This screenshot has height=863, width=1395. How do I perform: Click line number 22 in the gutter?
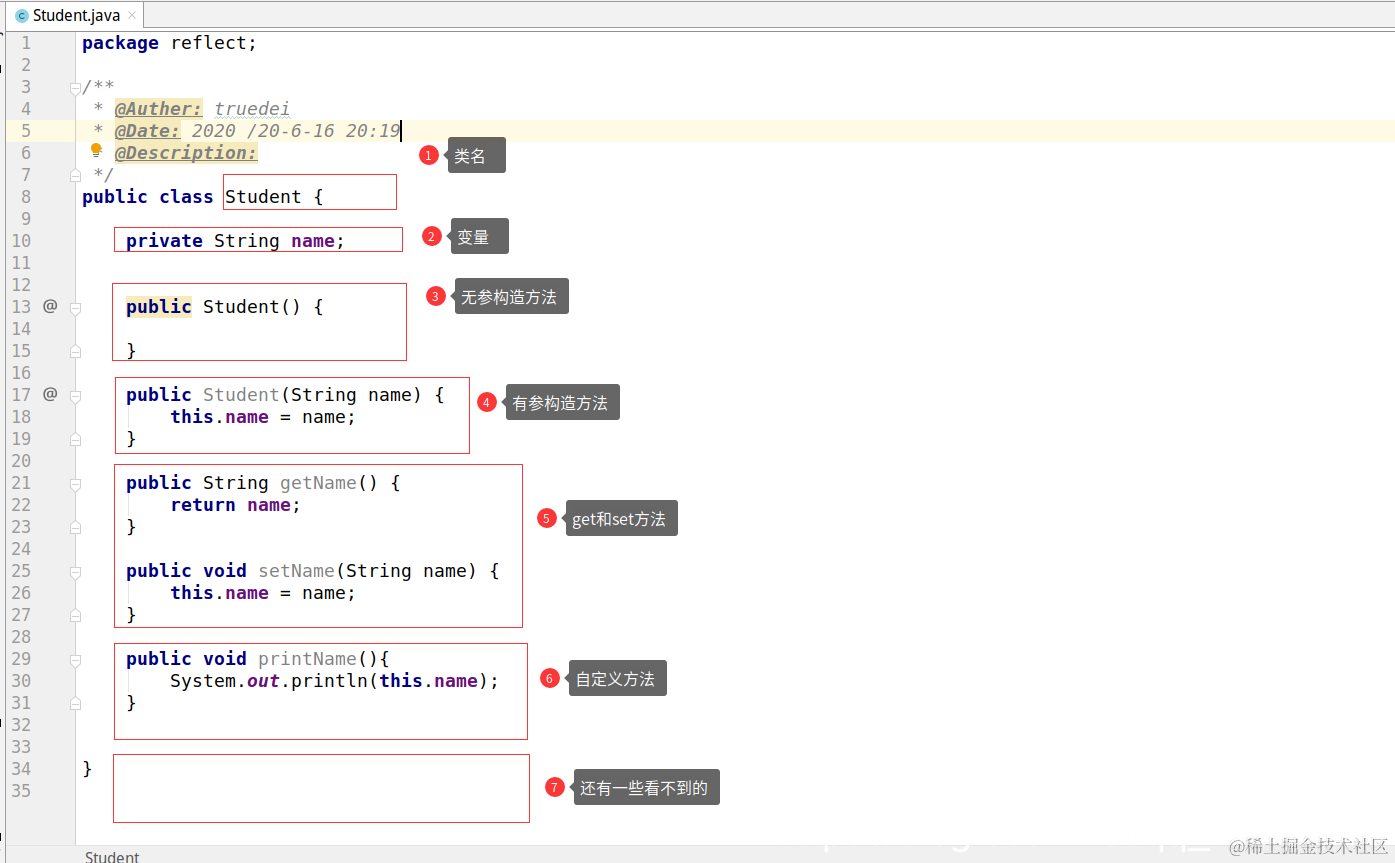click(21, 505)
